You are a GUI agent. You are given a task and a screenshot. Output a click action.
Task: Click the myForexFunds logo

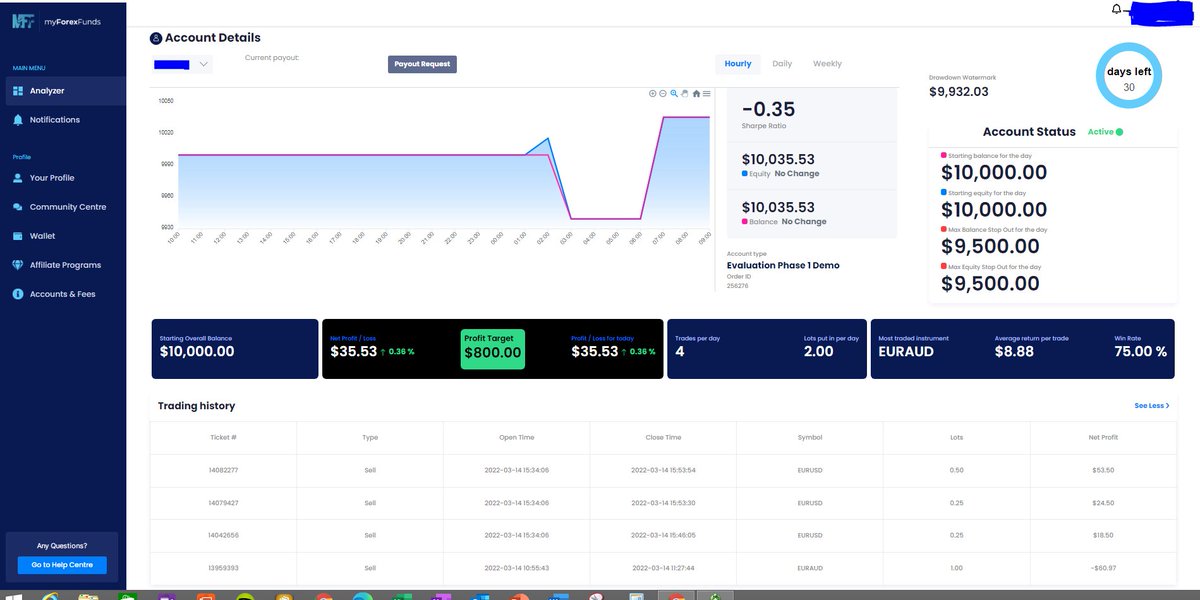tap(56, 22)
